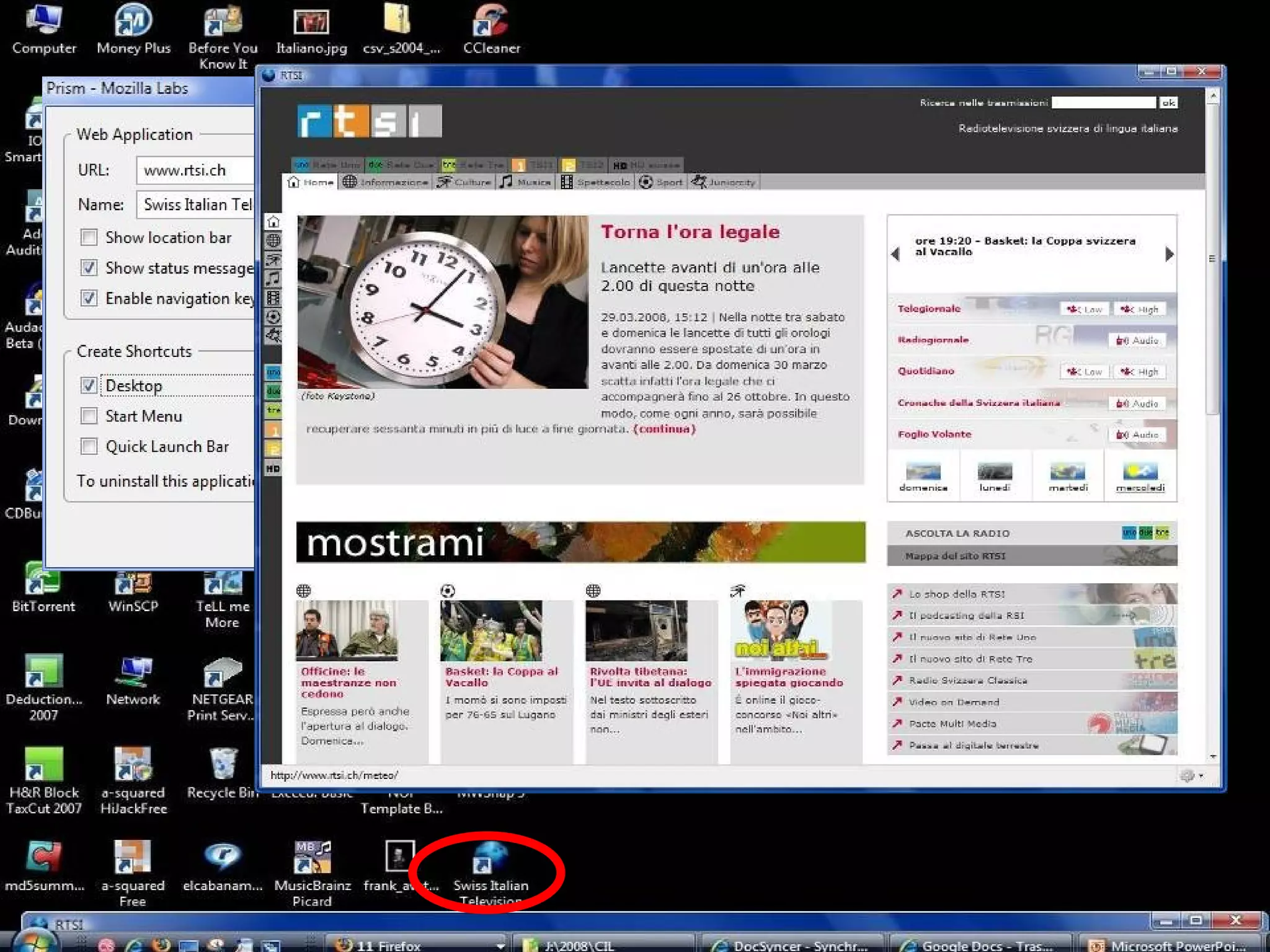Click the left arrow in program ticker
Screen dimensions: 1270x952
pos(895,254)
